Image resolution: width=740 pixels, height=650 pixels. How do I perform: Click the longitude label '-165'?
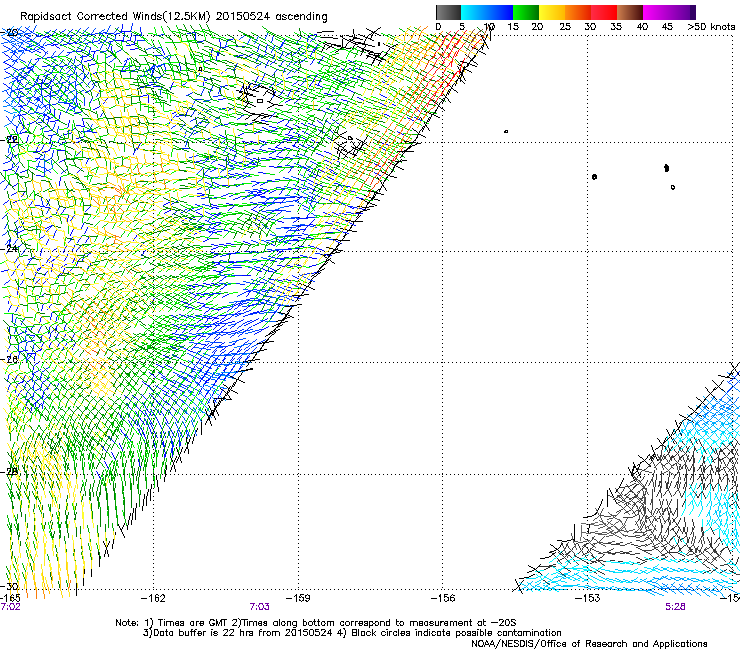(10, 598)
